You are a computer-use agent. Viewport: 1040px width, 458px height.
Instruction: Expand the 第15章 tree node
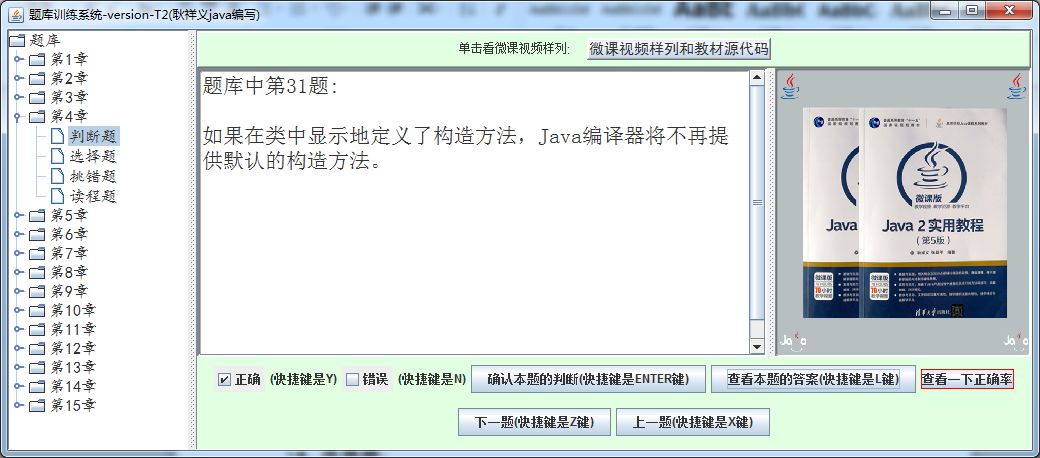[19, 405]
